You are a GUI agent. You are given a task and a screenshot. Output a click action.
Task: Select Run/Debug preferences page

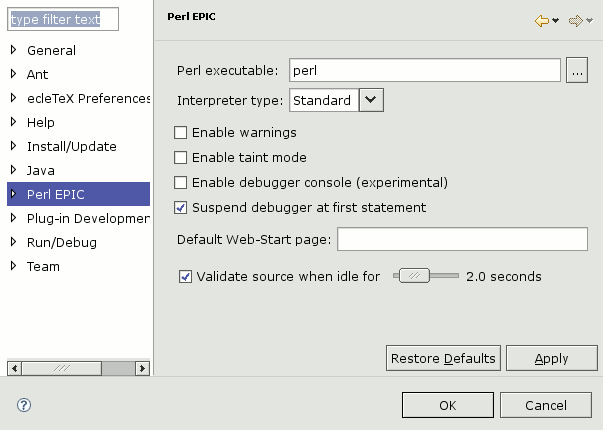click(x=62, y=243)
